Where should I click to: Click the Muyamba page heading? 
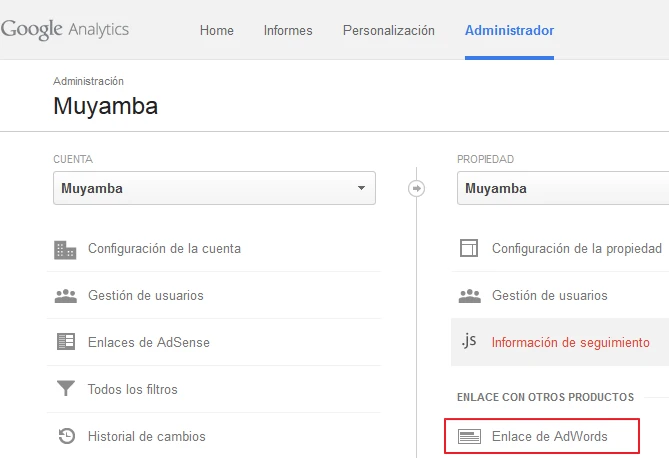click(x=105, y=106)
